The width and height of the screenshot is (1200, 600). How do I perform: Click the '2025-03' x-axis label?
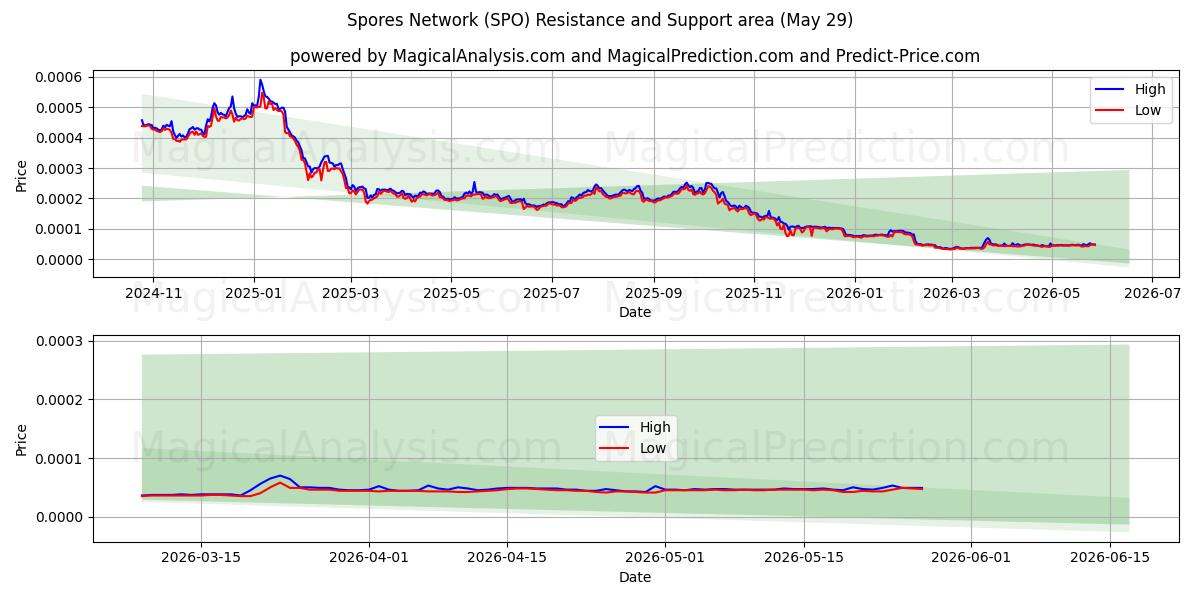coord(351,294)
